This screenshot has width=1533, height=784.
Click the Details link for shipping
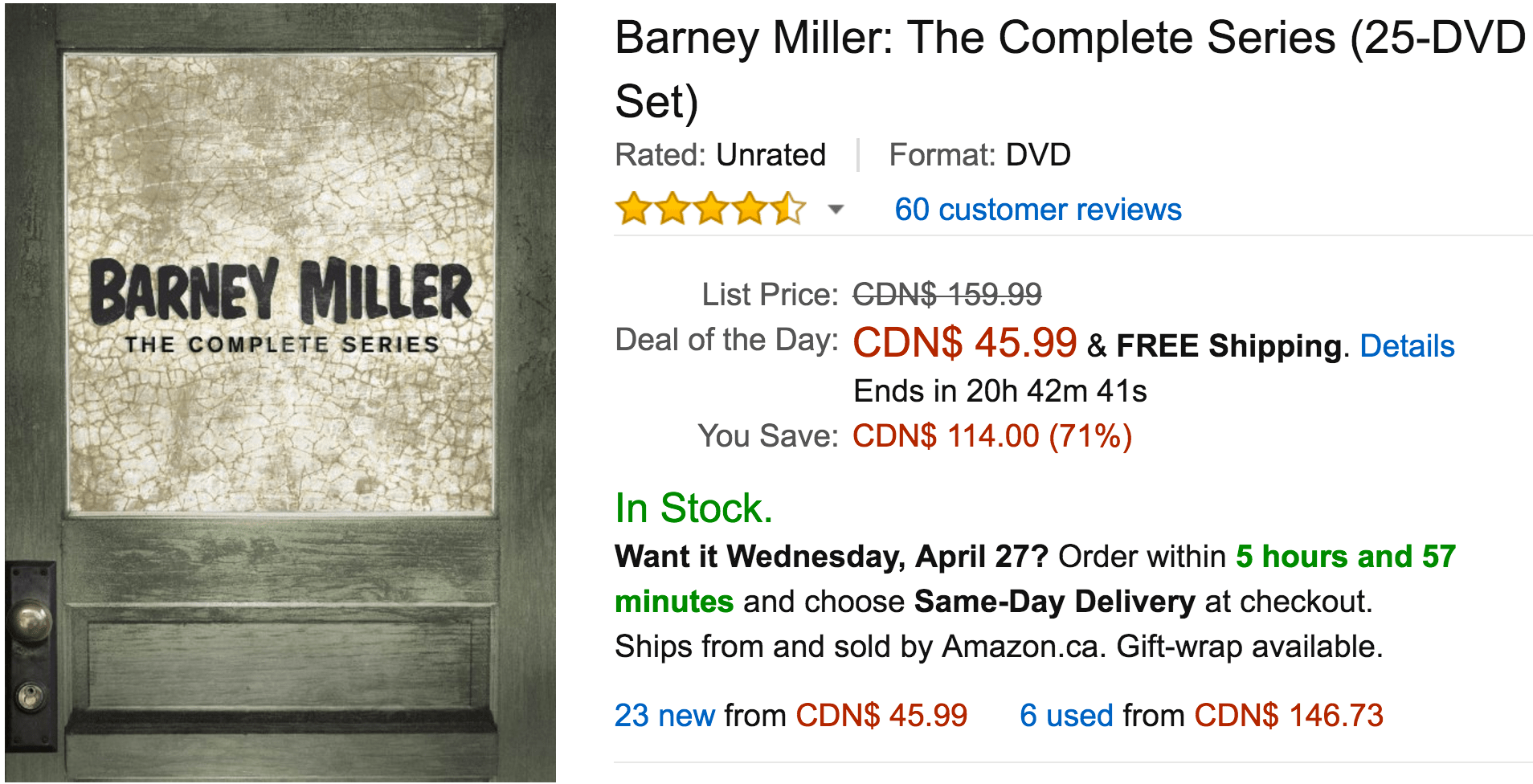1407,346
